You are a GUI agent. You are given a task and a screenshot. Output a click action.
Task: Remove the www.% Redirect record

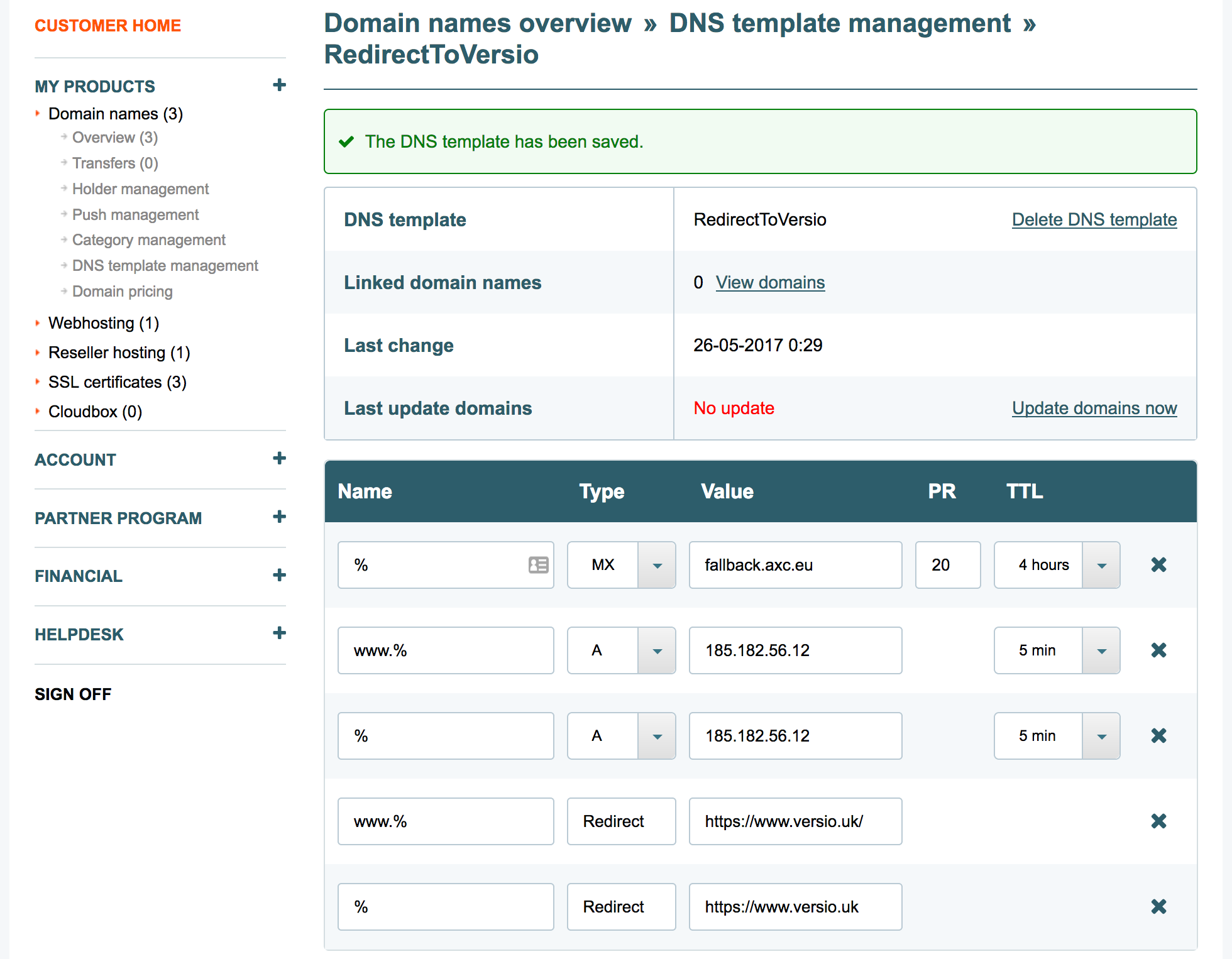pos(1158,821)
